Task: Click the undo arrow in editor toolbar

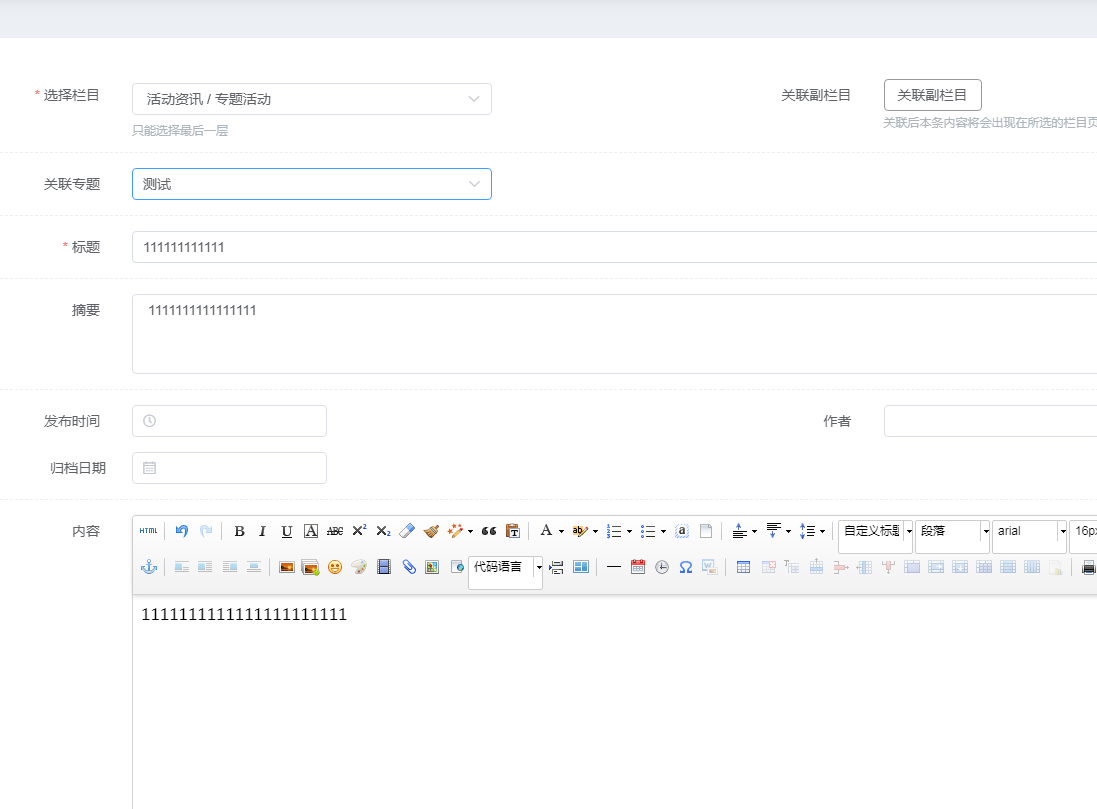Action: coord(182,531)
